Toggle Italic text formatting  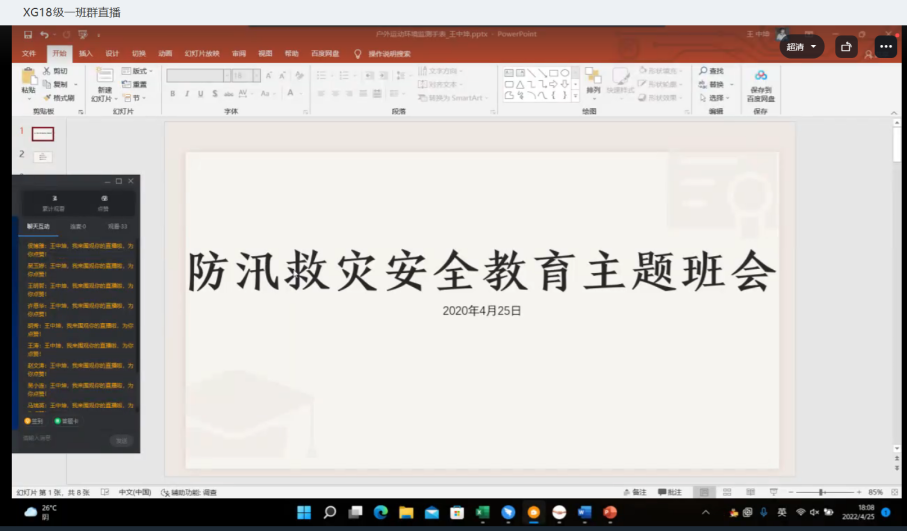[186, 94]
